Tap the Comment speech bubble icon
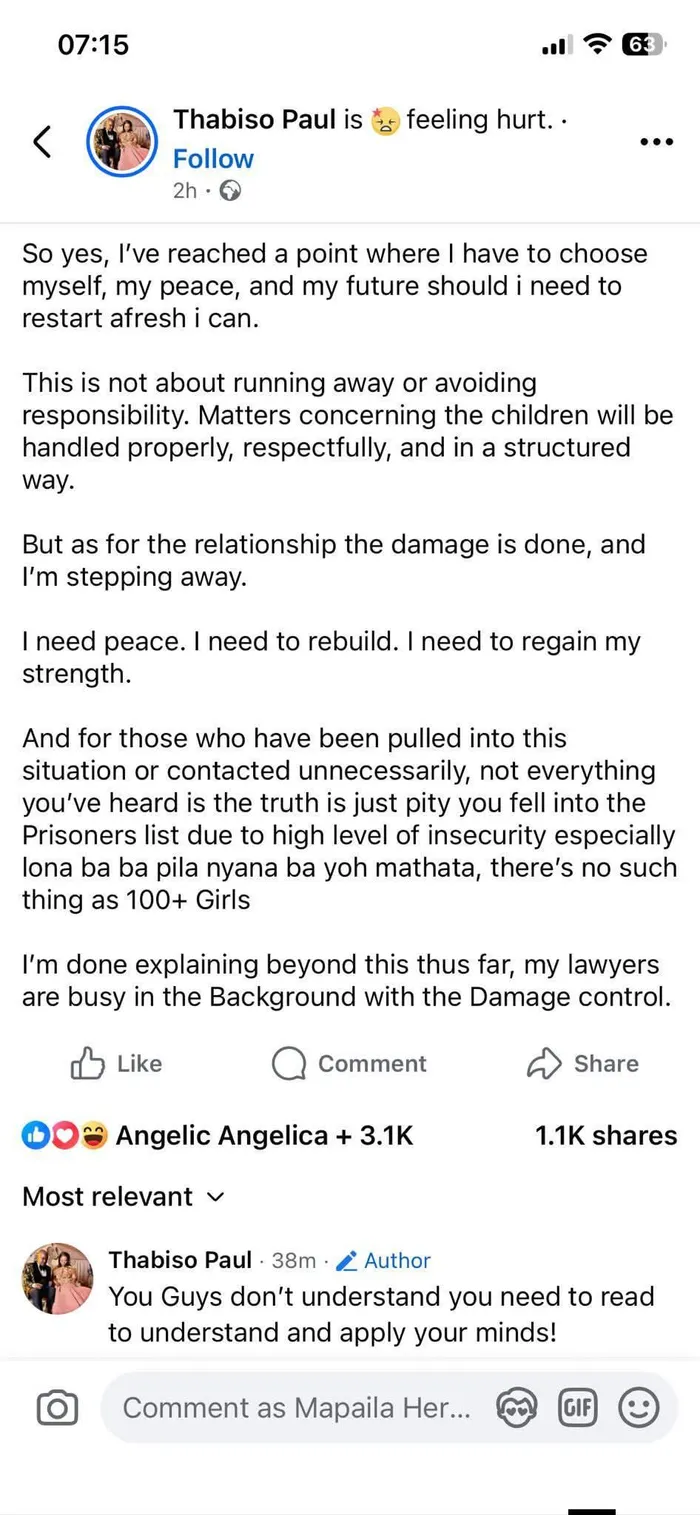 click(x=289, y=1064)
